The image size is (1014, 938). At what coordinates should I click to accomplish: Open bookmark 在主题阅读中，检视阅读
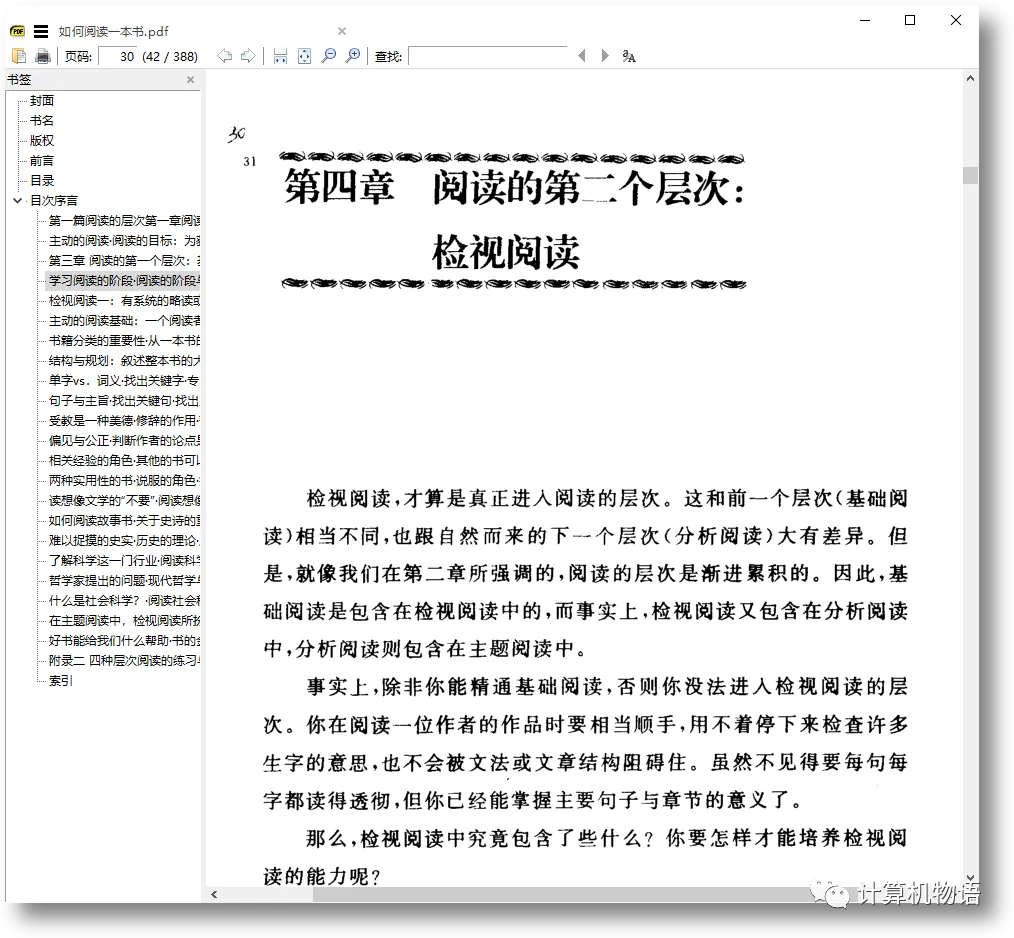(124, 621)
